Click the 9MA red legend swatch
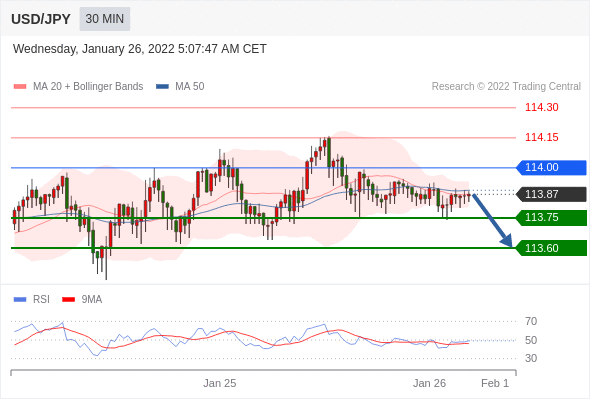 68,300
